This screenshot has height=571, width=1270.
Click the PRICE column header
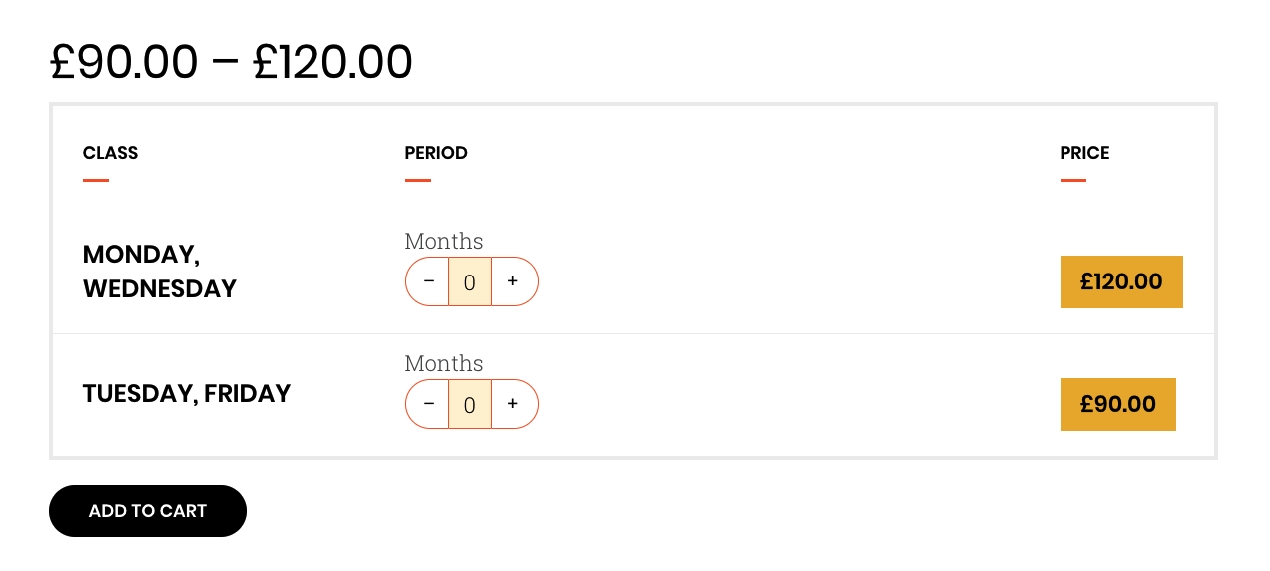pos(1084,153)
